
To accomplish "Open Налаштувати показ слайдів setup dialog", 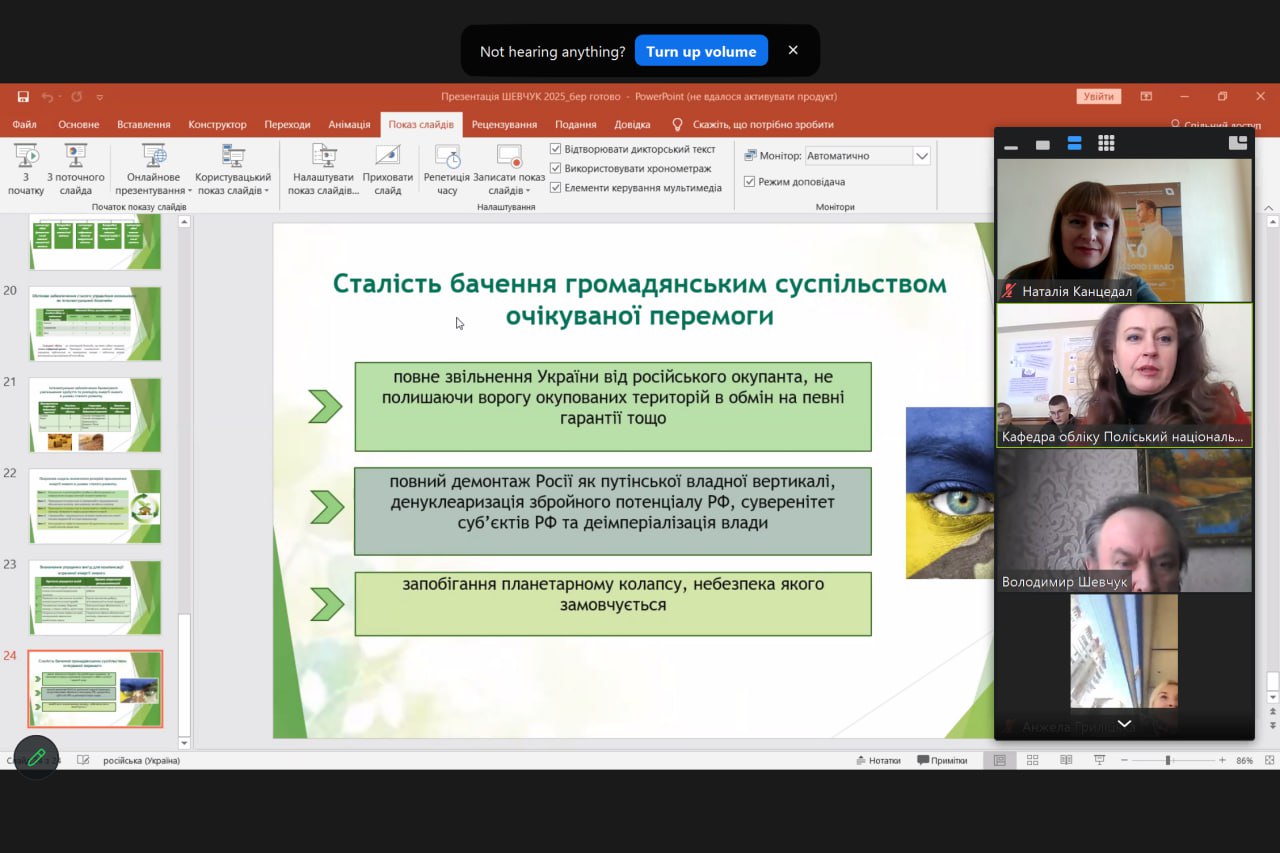I will (x=323, y=169).
